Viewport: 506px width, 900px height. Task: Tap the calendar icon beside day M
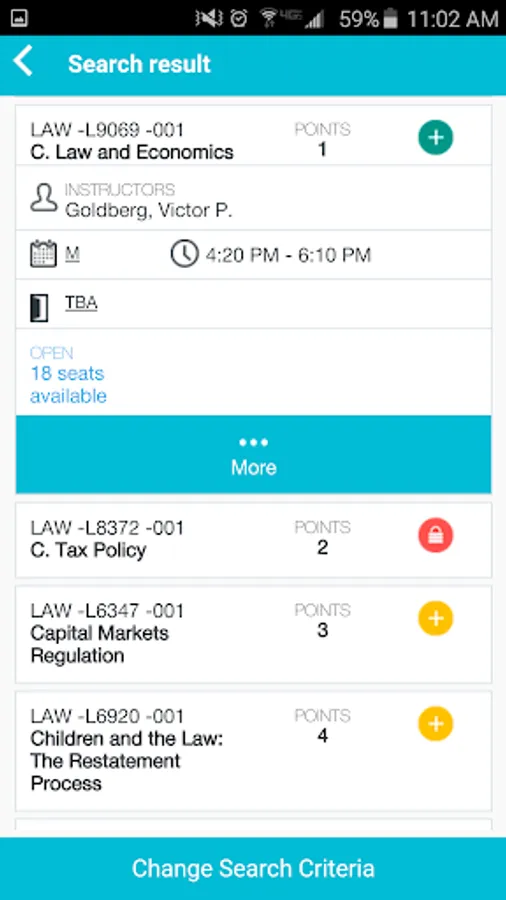point(44,254)
